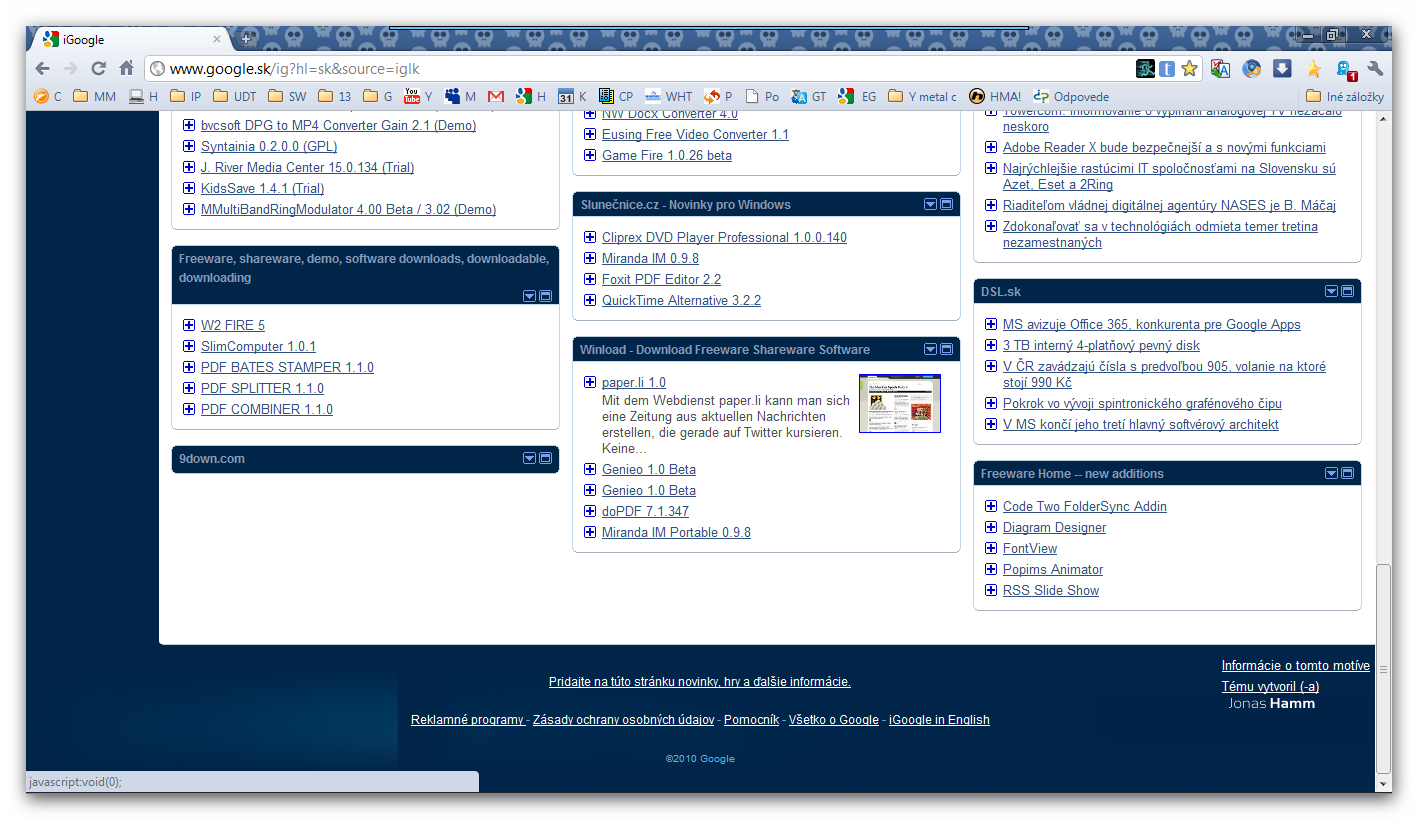Screen dimensions: 1418x820
Task: Open the G bookmarks folder menu
Action: (x=378, y=97)
